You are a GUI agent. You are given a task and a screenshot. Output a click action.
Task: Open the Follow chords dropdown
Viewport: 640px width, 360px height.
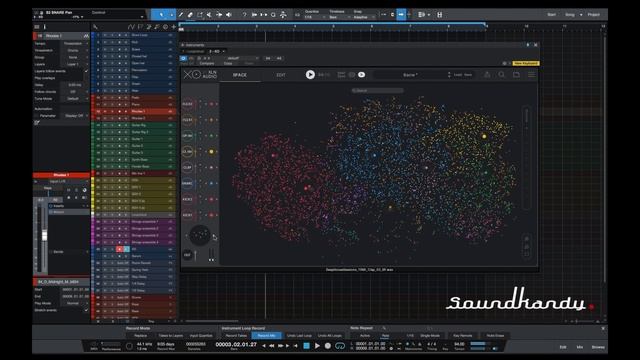(76, 92)
